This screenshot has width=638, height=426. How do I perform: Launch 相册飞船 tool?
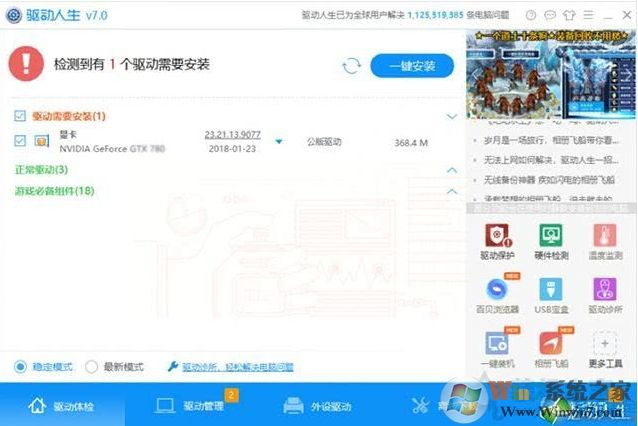551,350
